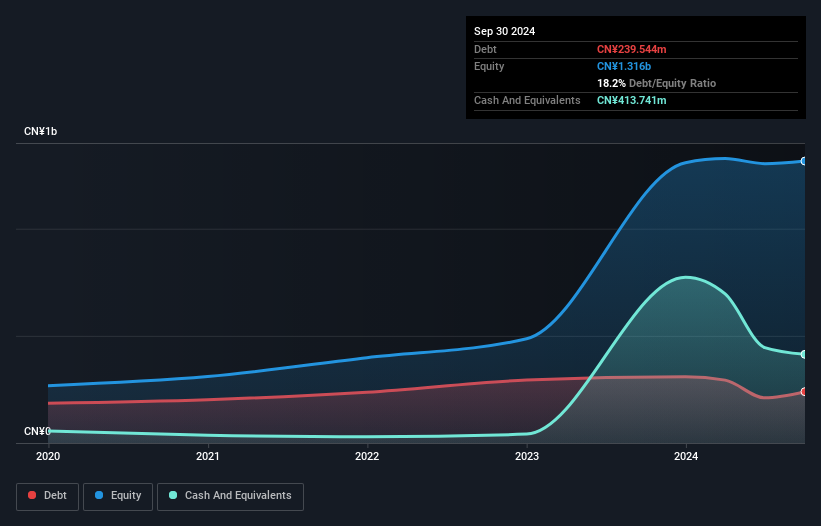Click the 2023 x-axis label
The image size is (821, 526).
527,456
